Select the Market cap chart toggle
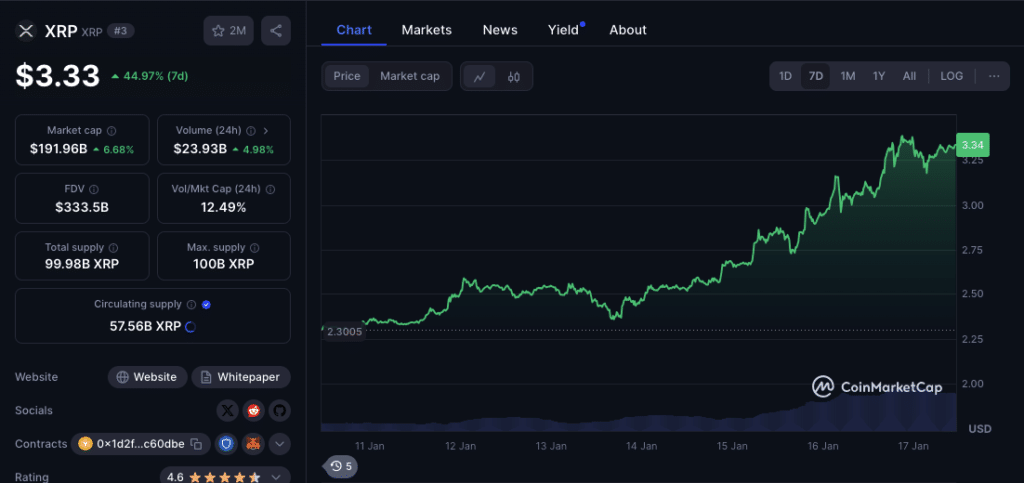Viewport: 1024px width, 483px height. pos(410,76)
